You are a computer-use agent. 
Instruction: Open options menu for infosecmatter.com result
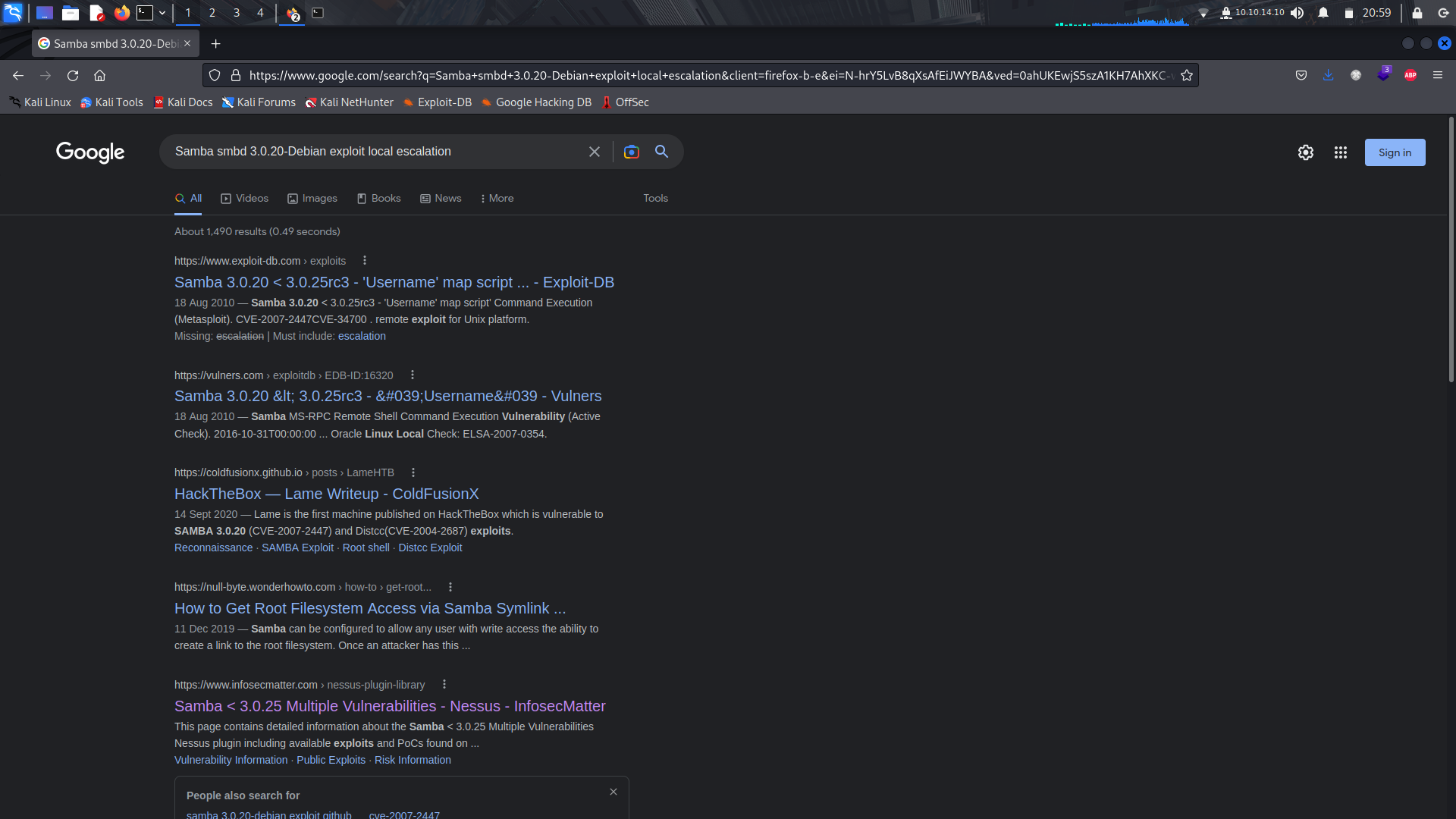(x=444, y=684)
